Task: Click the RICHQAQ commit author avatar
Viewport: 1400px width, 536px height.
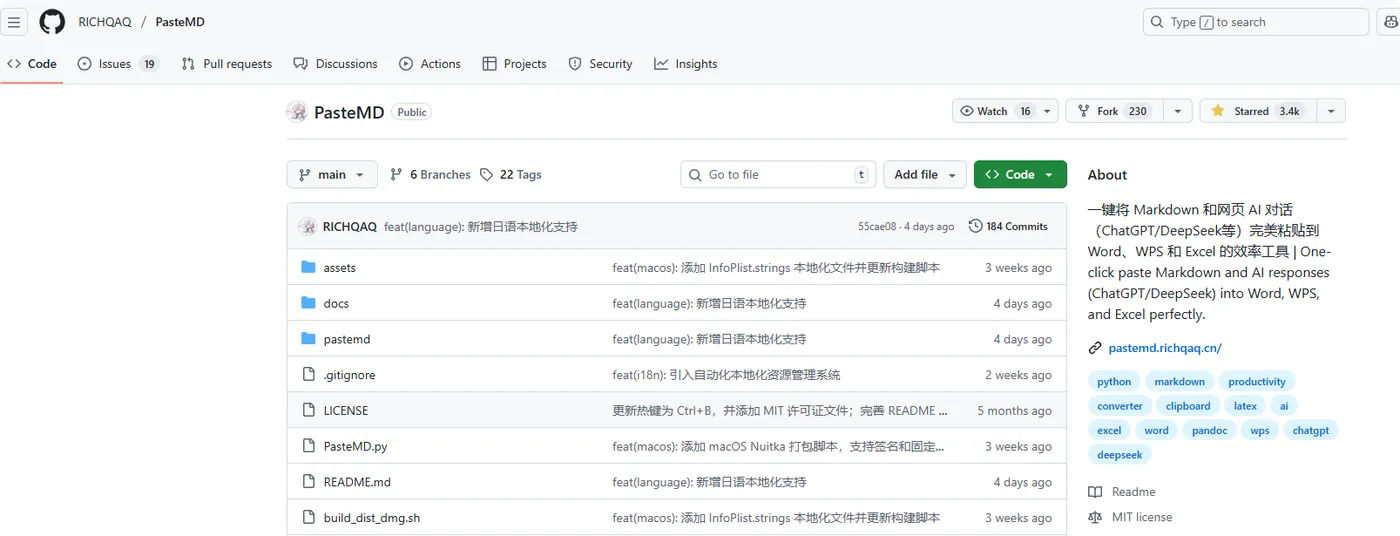Action: (308, 227)
